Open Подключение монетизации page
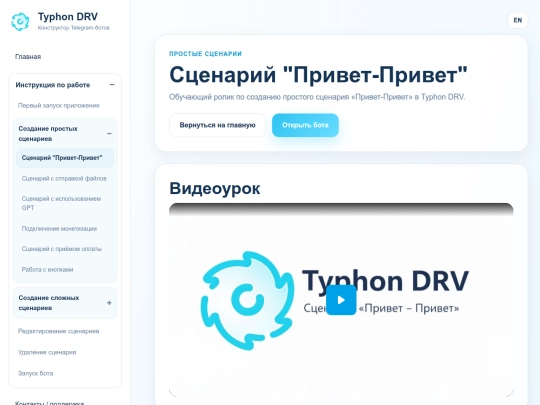The image size is (540, 405). tap(59, 229)
